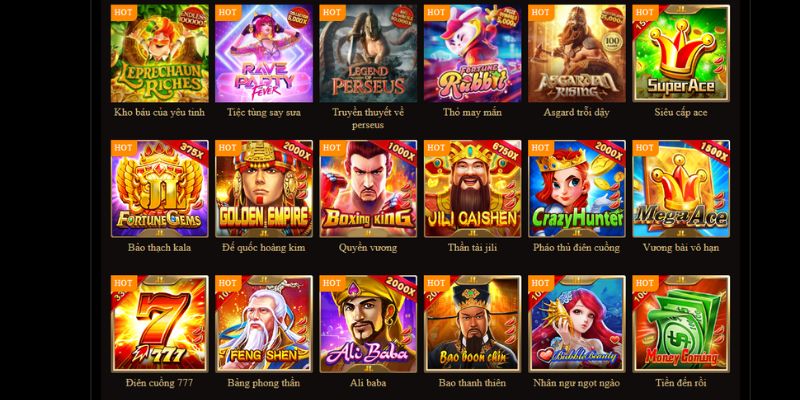Click the 777 slot game thumbnail
Screen dimensions: 800x400
click(160, 324)
